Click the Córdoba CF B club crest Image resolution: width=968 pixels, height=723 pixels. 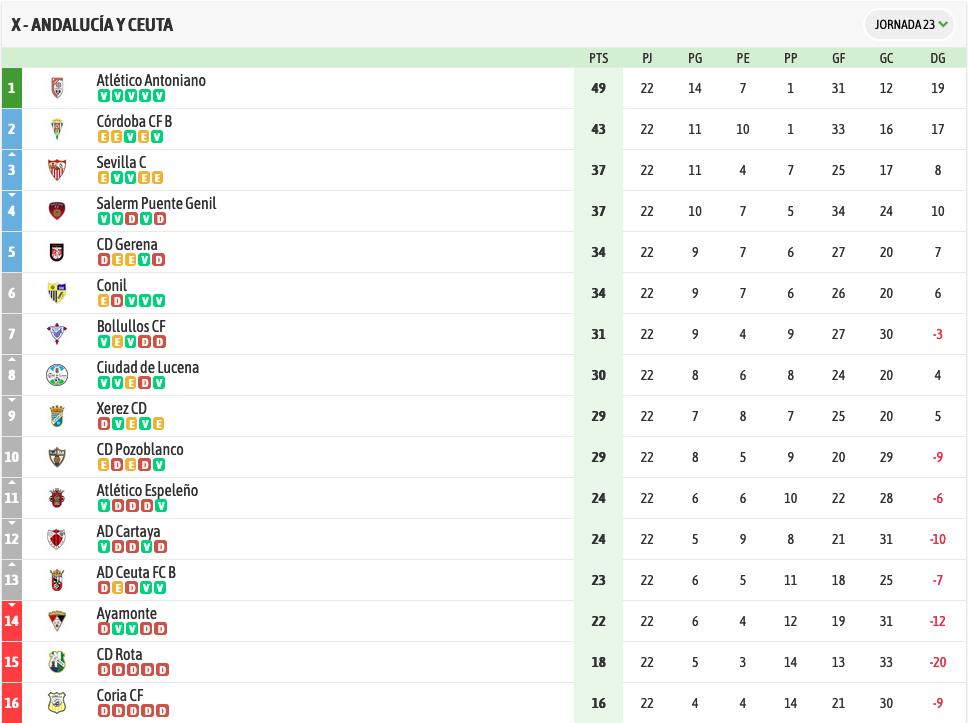tap(57, 129)
